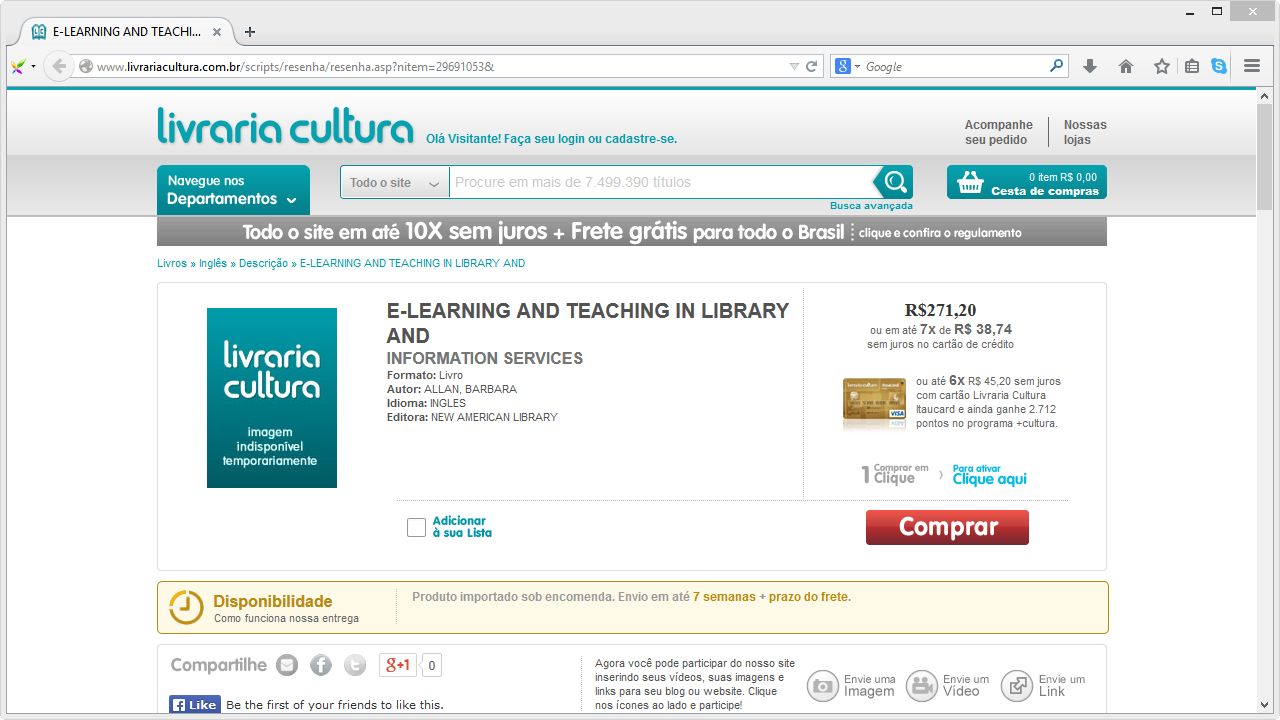This screenshot has height=720, width=1280.
Task: Click the Envie um Link icon
Action: [1017, 686]
